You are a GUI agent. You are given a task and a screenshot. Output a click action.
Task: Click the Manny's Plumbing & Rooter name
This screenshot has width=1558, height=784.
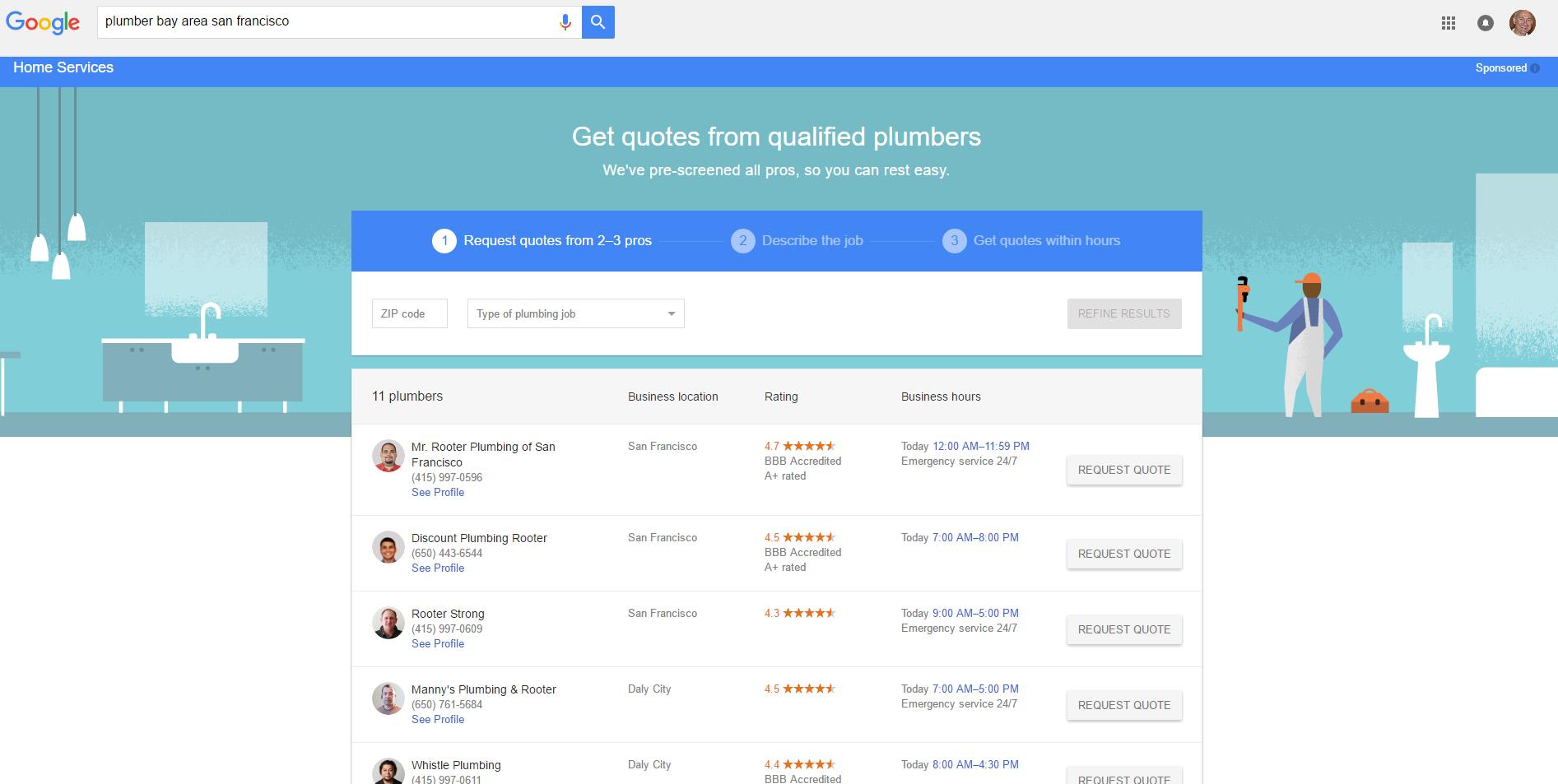click(484, 689)
